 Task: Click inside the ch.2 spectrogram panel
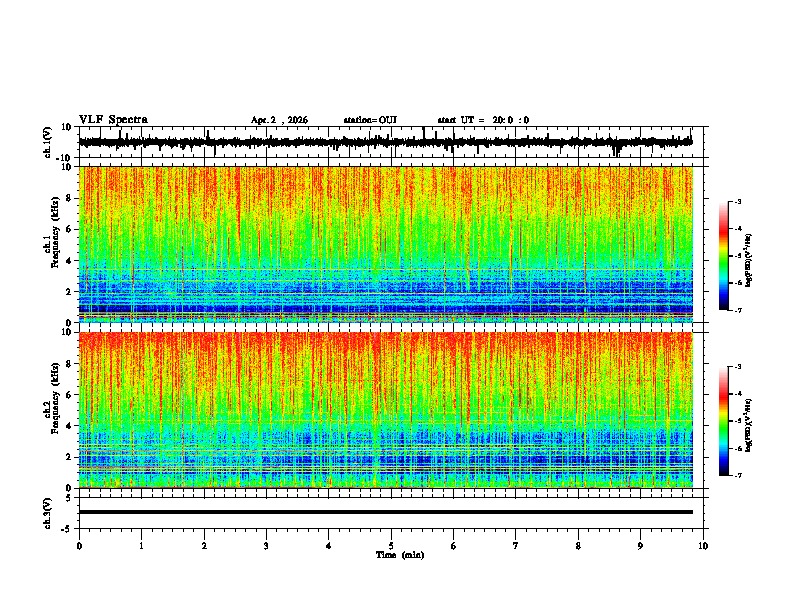pos(386,410)
